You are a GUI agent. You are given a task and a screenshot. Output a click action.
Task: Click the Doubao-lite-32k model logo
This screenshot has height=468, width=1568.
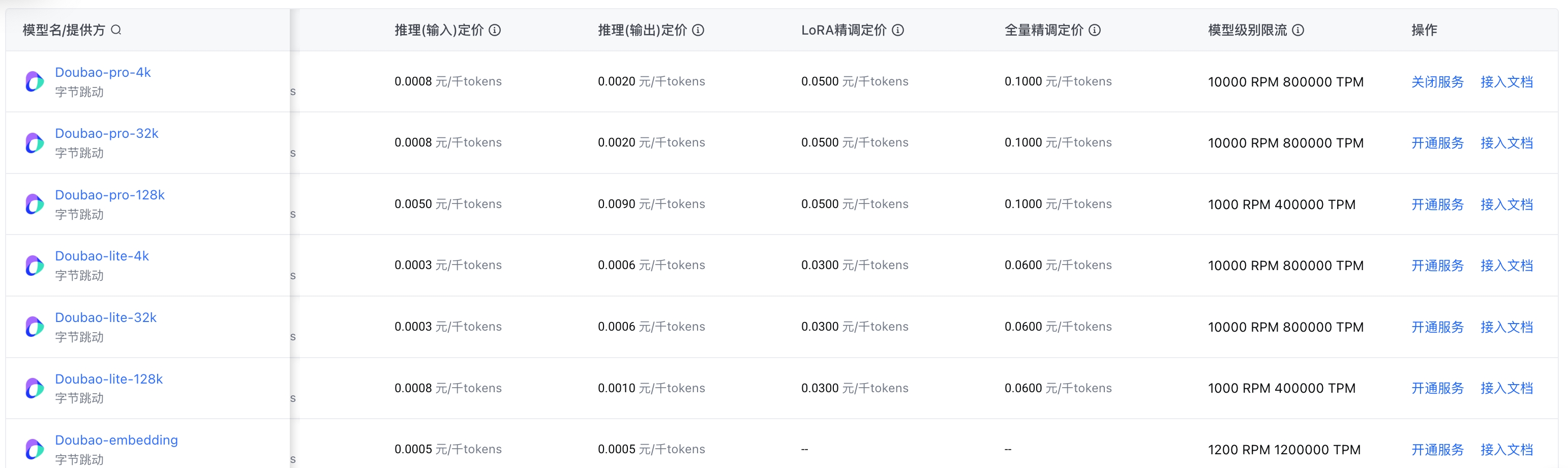[x=35, y=327]
